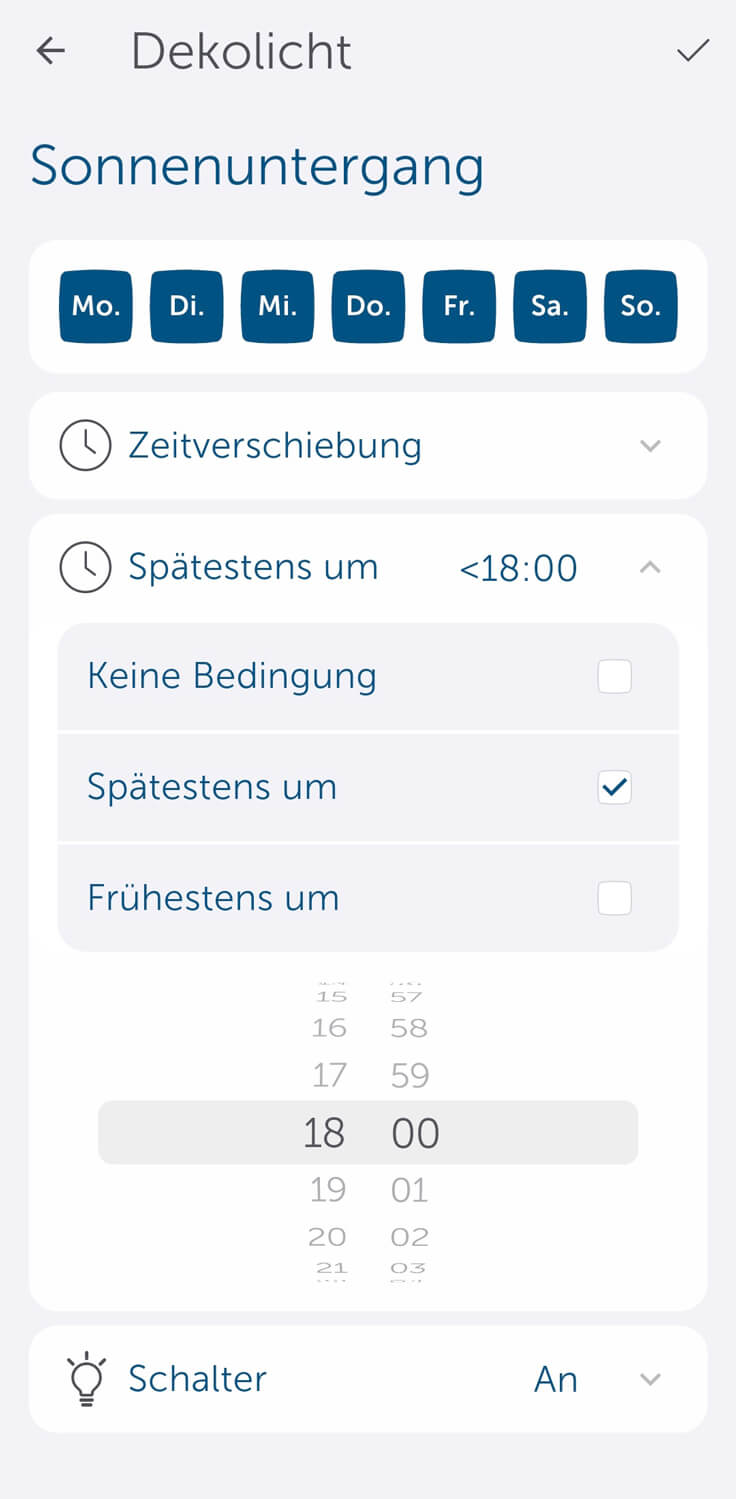The width and height of the screenshot is (736, 1499).
Task: Tap the back arrow icon
Action: pyautogui.click(x=50, y=51)
